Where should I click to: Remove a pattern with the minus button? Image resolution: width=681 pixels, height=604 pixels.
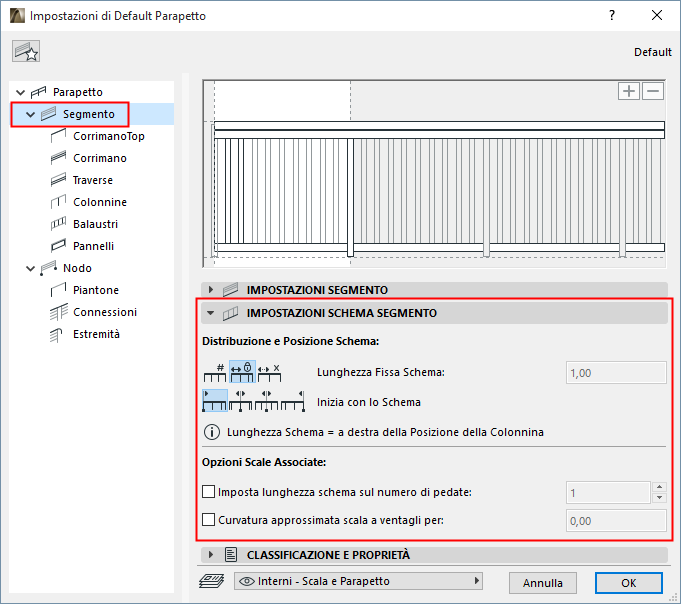653,91
